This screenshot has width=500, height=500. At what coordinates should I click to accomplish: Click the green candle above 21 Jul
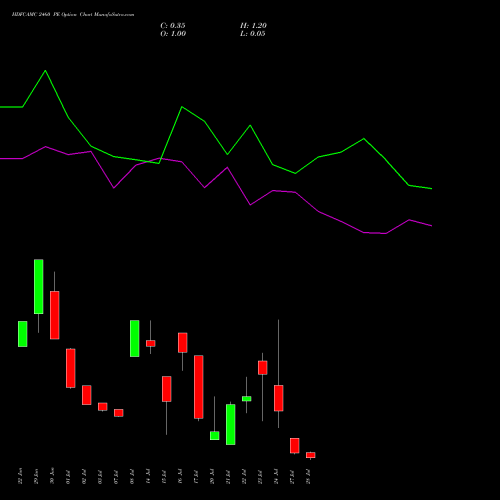[x=231, y=424]
